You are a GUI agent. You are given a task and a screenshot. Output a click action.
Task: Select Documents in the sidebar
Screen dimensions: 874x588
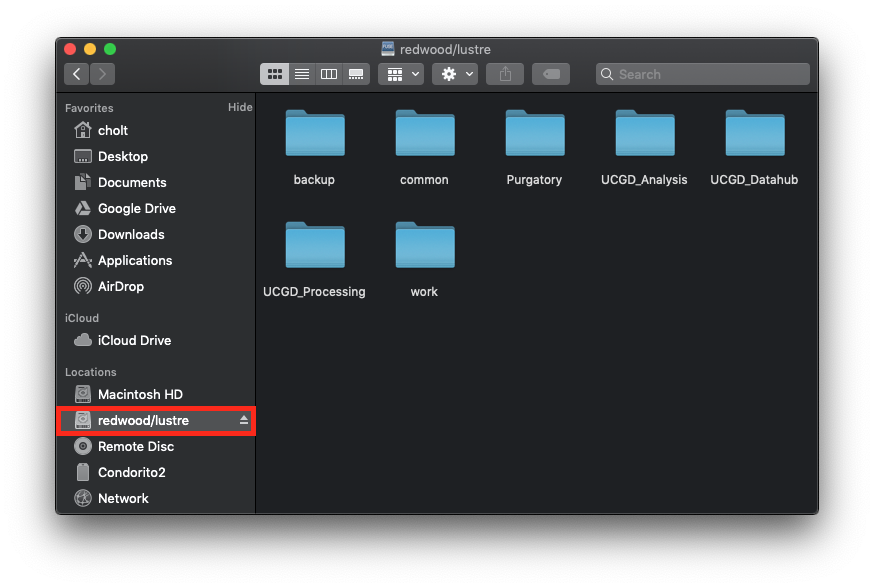tap(156, 182)
